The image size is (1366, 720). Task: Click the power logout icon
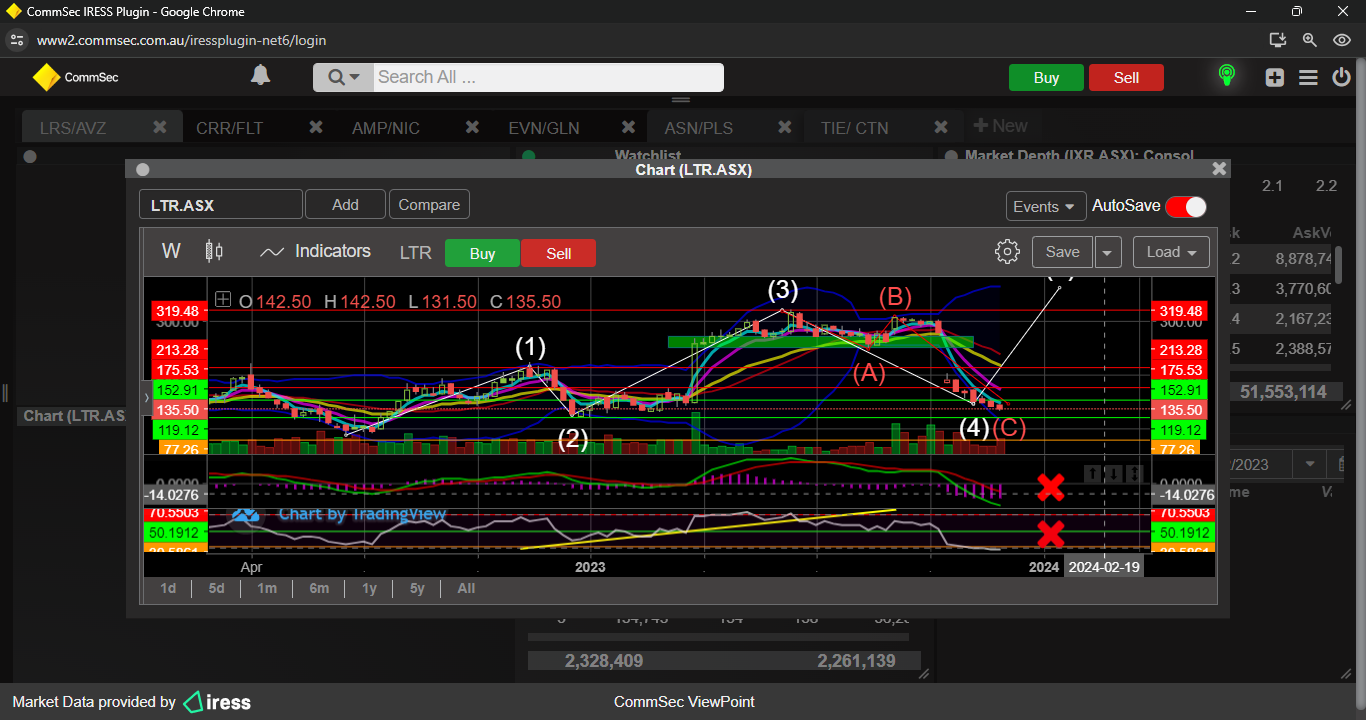click(x=1342, y=77)
